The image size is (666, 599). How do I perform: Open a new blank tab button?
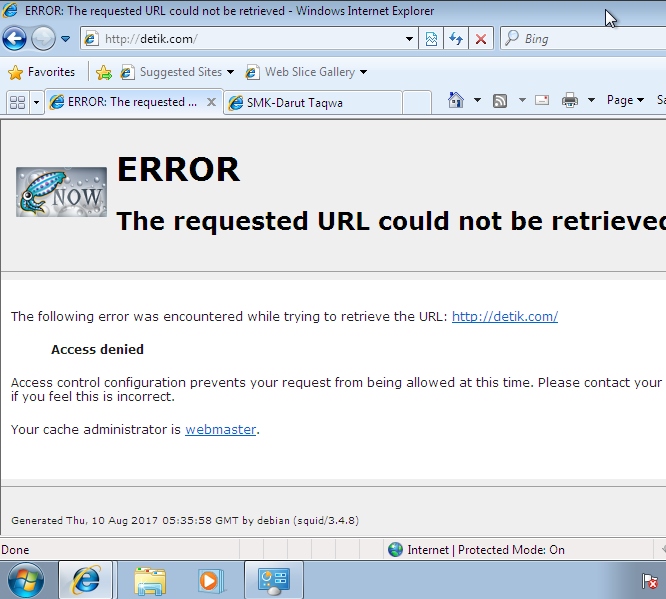tap(417, 102)
